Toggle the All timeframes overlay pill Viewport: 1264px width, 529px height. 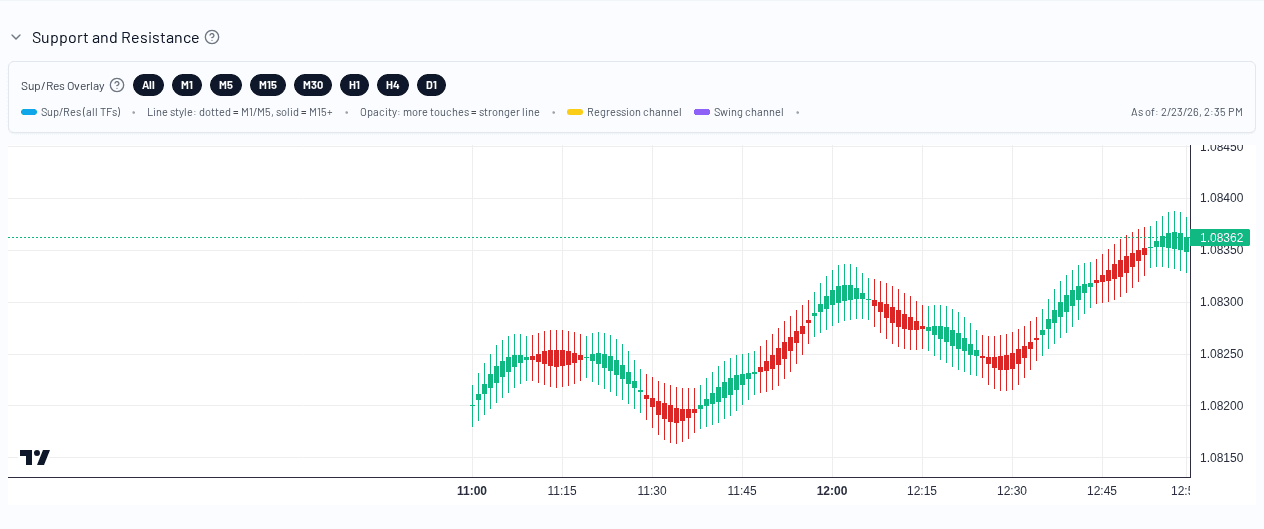(148, 85)
